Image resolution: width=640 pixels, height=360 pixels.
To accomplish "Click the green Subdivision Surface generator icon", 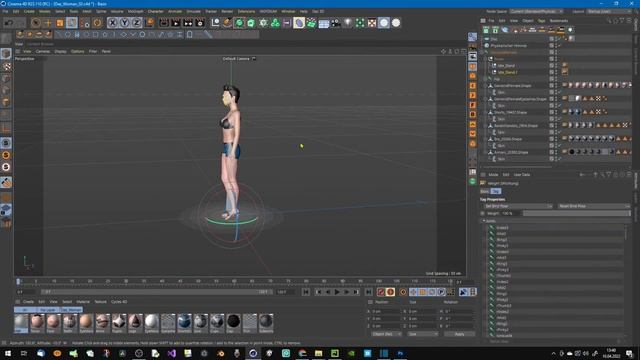I will point(239,23).
